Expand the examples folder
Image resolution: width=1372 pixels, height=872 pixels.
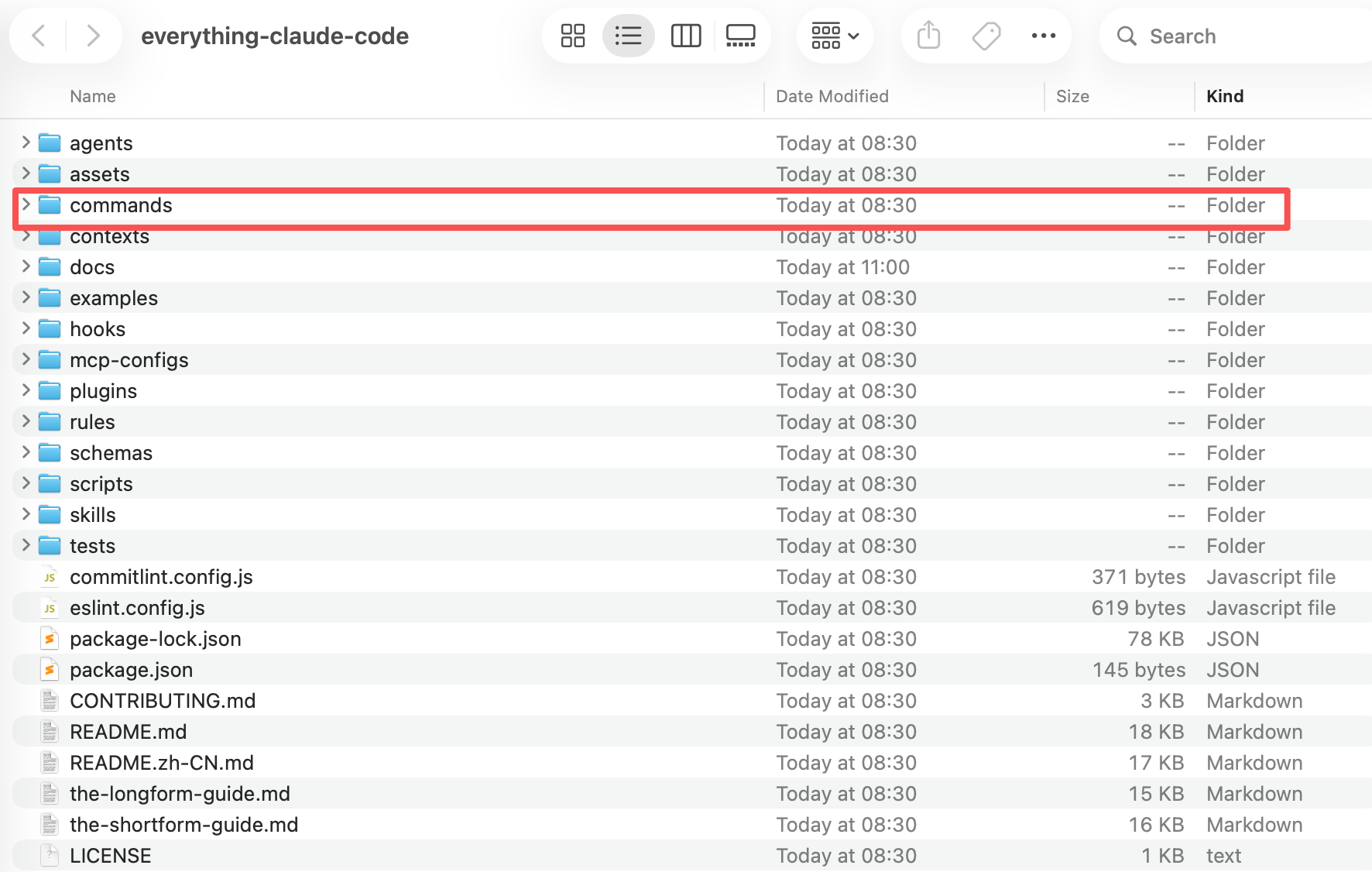(x=26, y=297)
